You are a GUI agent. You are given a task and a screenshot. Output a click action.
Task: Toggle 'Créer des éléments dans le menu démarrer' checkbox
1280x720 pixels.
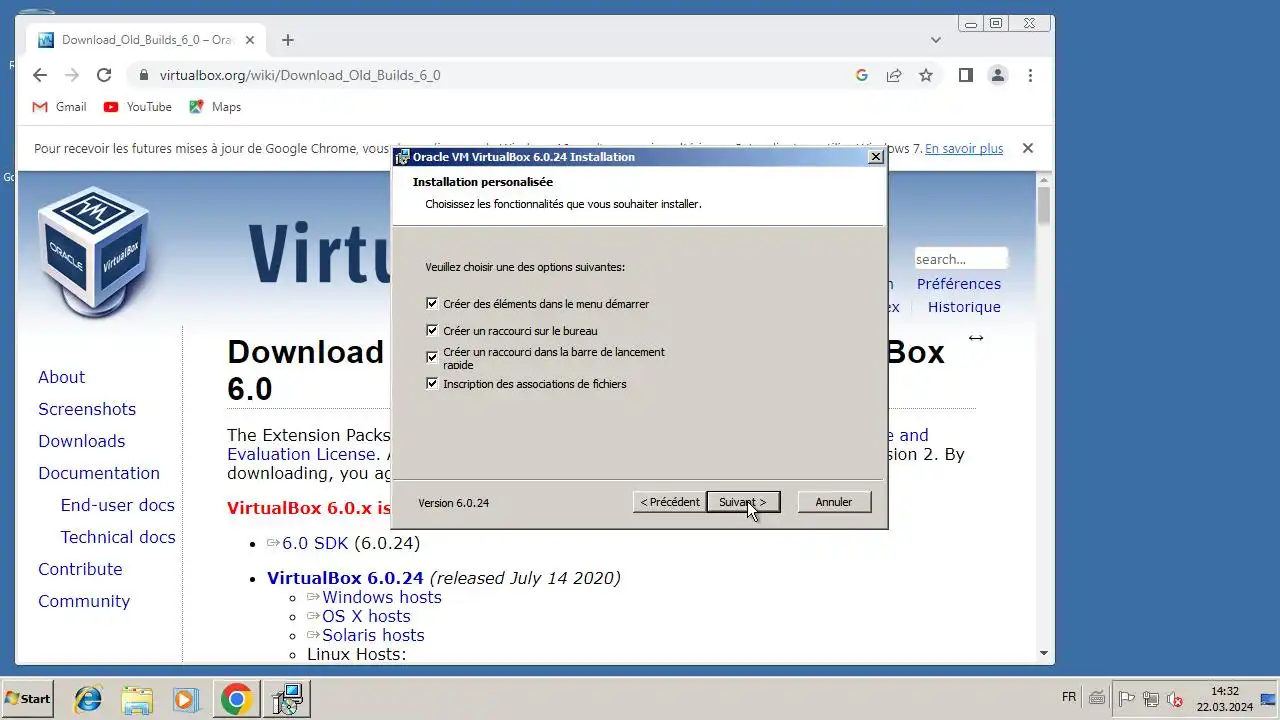(x=432, y=303)
